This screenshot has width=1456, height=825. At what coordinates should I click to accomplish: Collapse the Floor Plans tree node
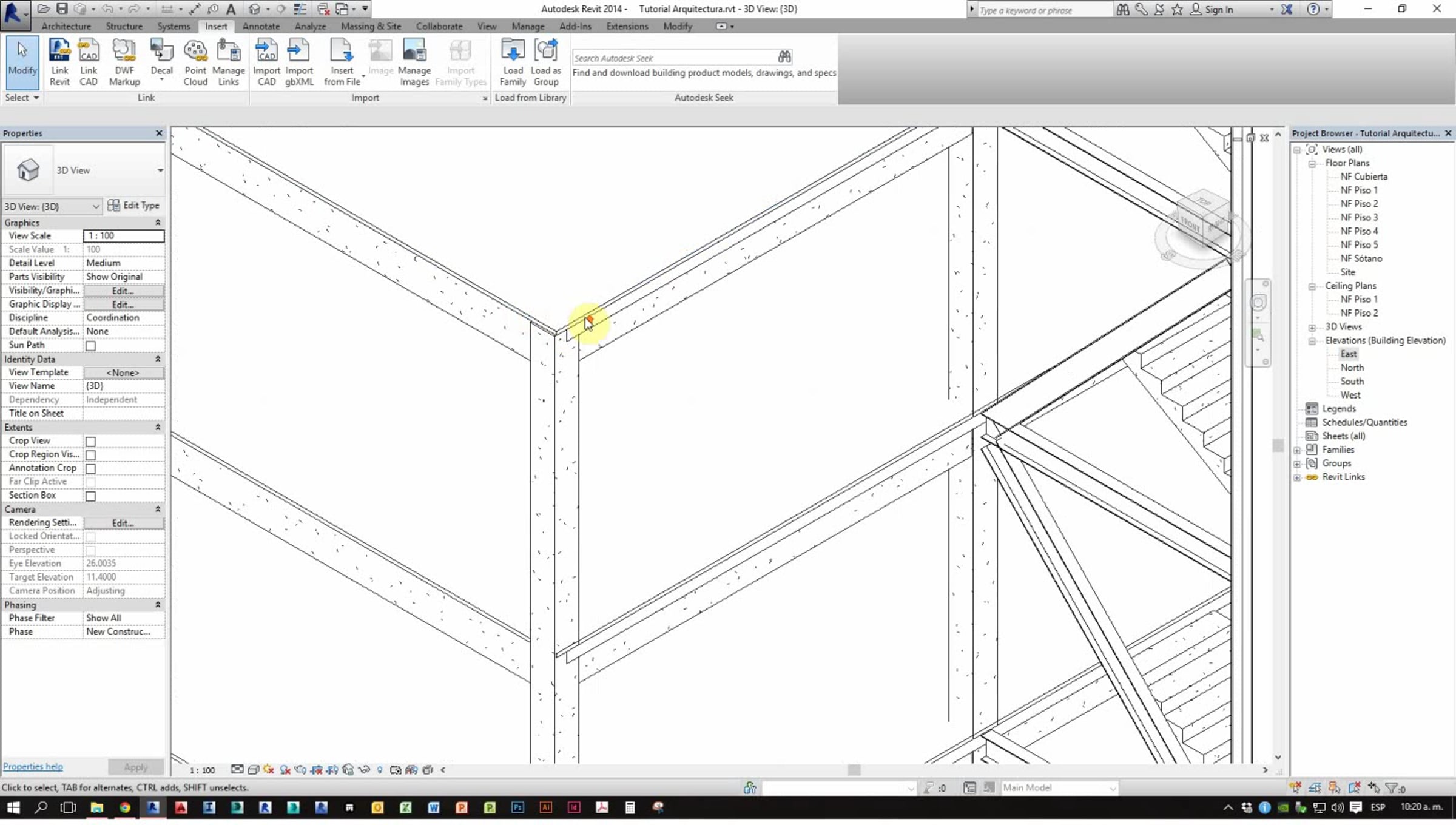click(x=1312, y=164)
